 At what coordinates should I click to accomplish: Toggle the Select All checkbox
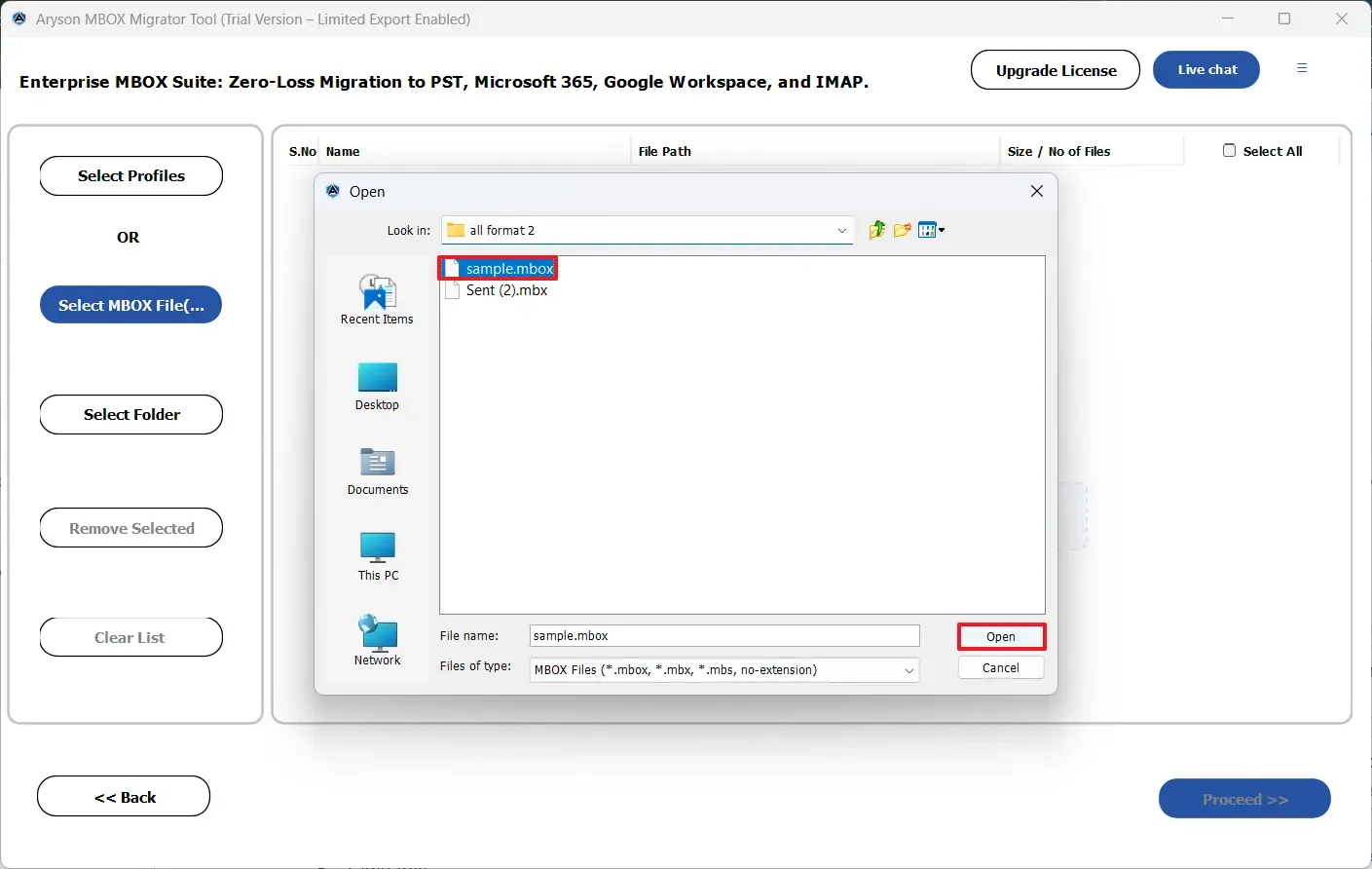(1229, 151)
